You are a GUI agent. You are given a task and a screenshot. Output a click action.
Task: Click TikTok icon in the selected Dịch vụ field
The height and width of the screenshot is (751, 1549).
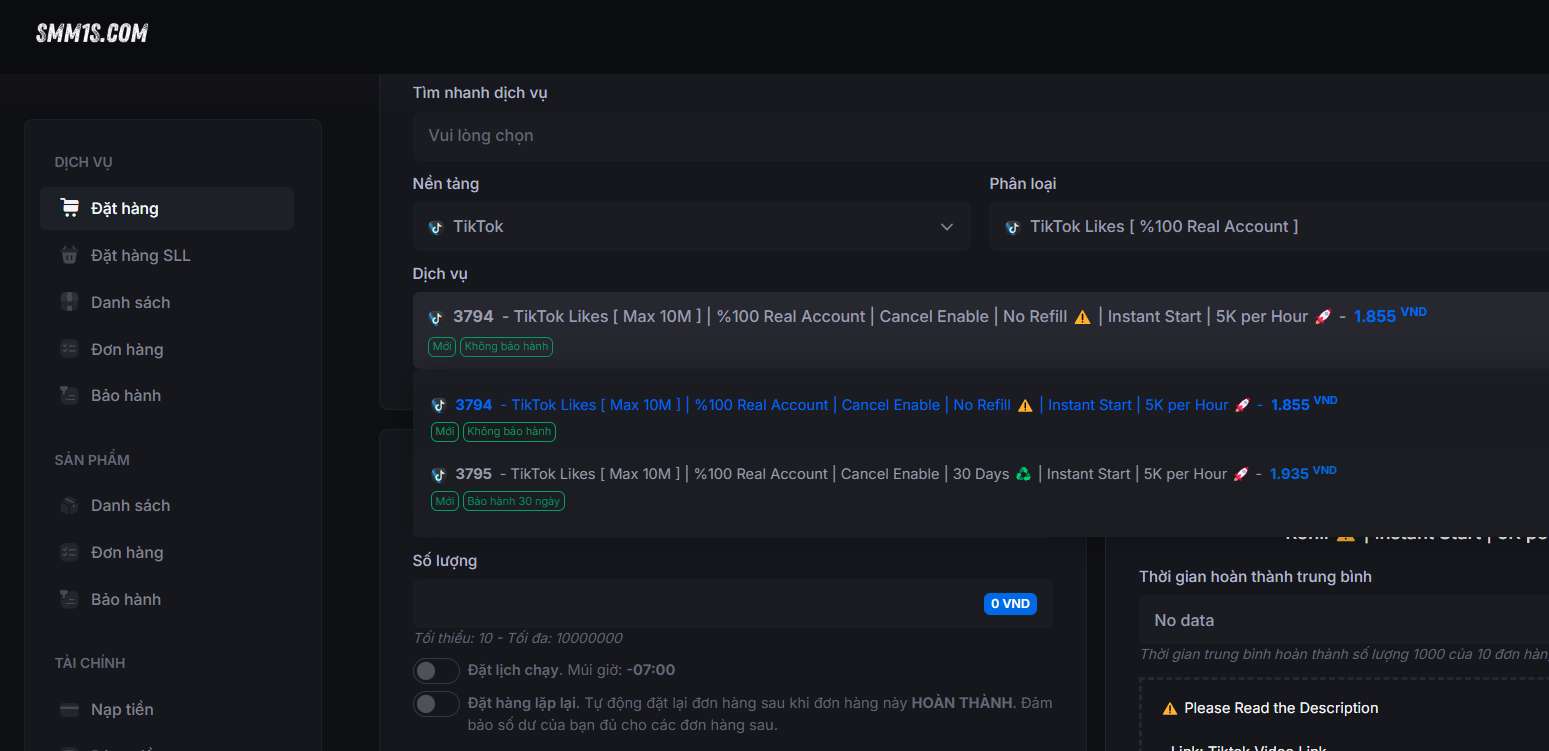click(x=435, y=317)
